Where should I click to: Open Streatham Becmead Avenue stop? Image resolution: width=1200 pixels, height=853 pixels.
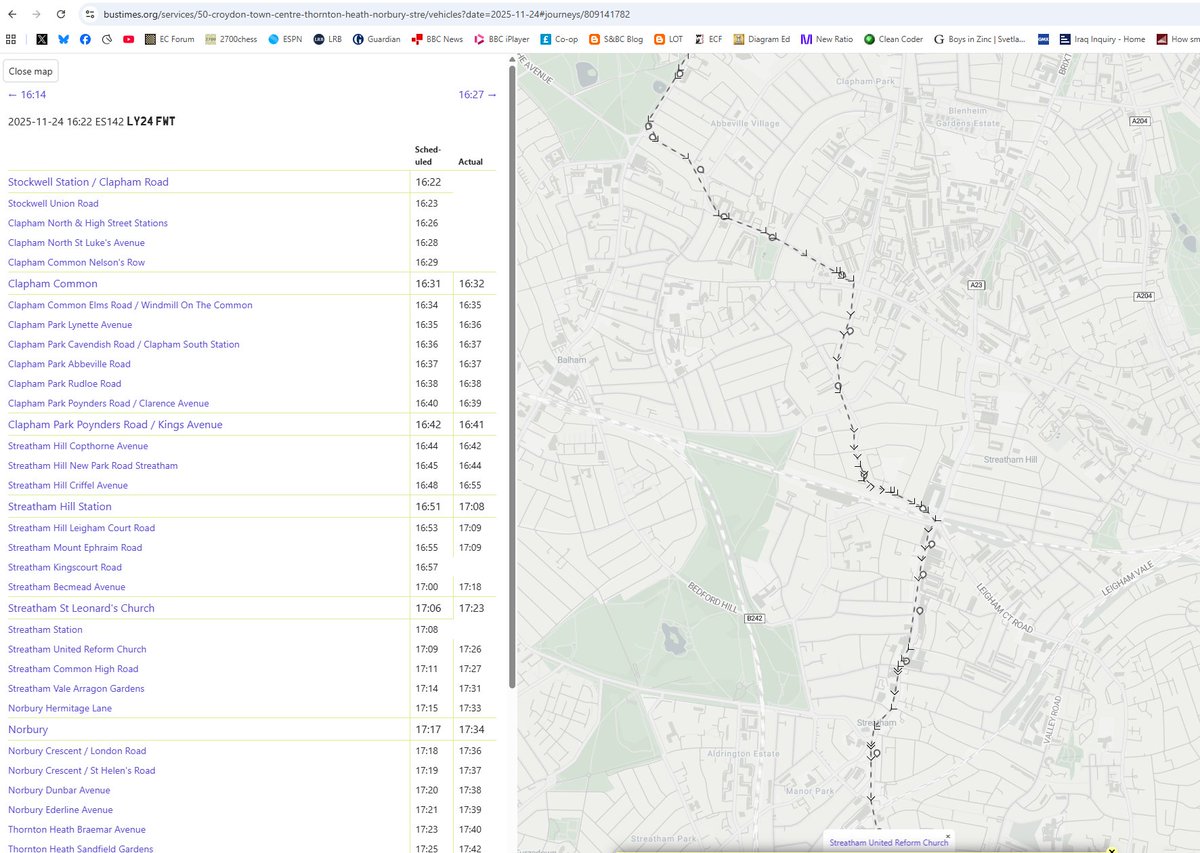click(x=67, y=587)
